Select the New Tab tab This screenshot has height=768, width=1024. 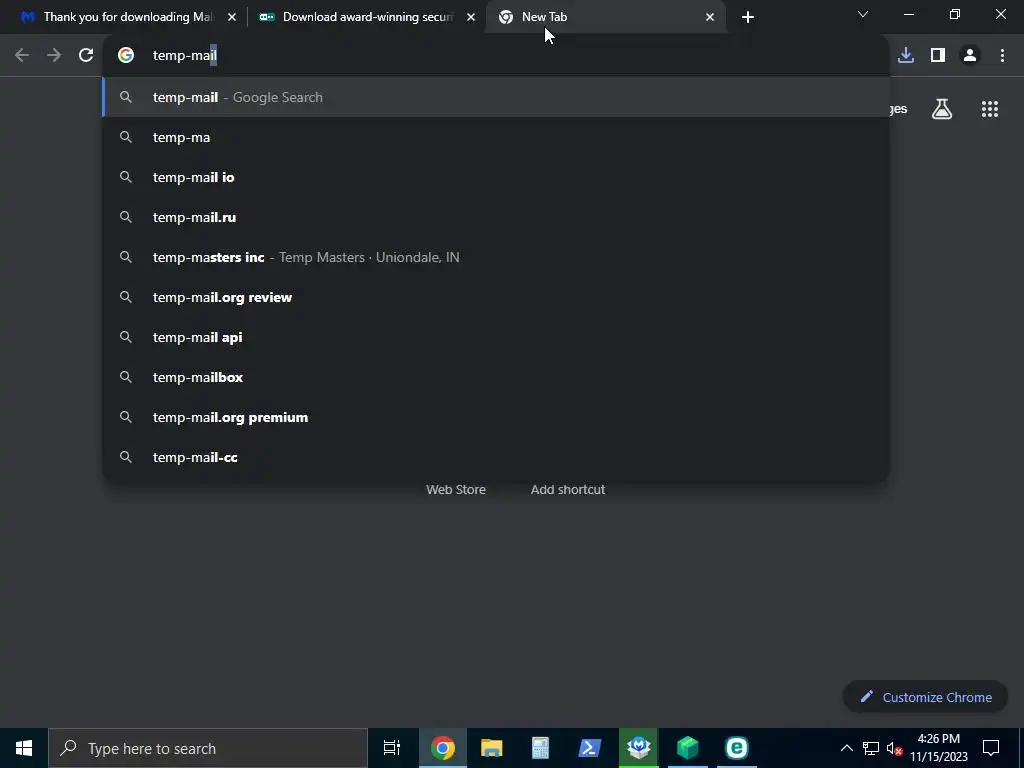click(606, 17)
